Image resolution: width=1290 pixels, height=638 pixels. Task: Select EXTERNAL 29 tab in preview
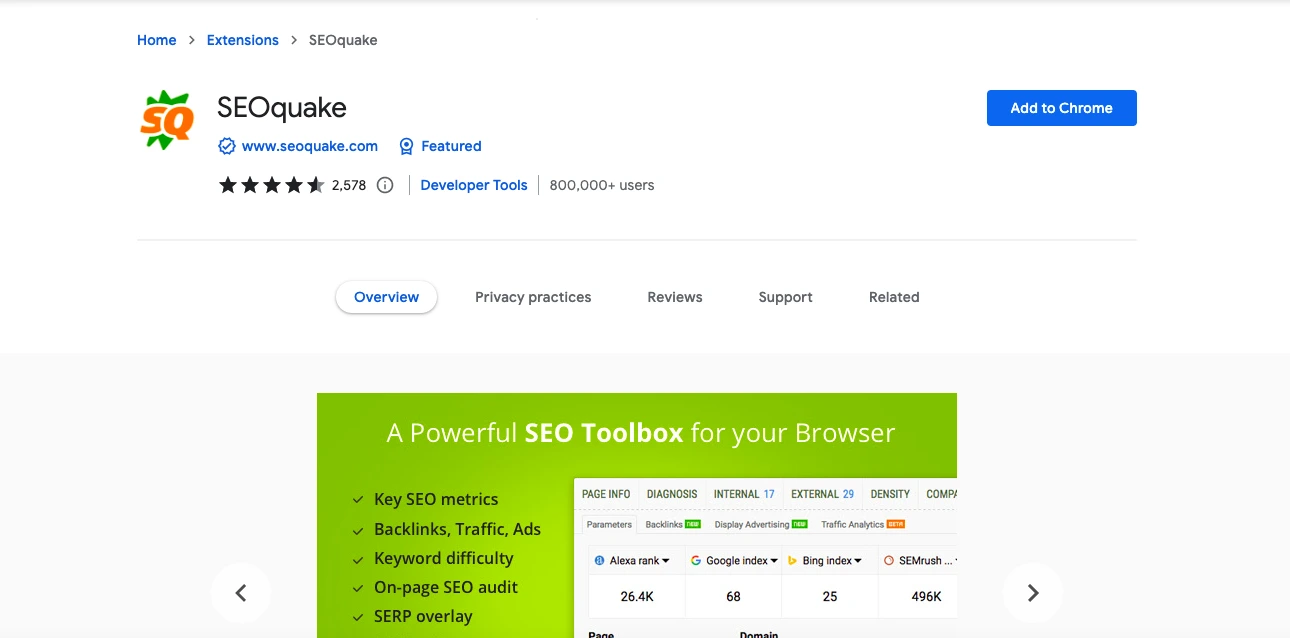822,494
